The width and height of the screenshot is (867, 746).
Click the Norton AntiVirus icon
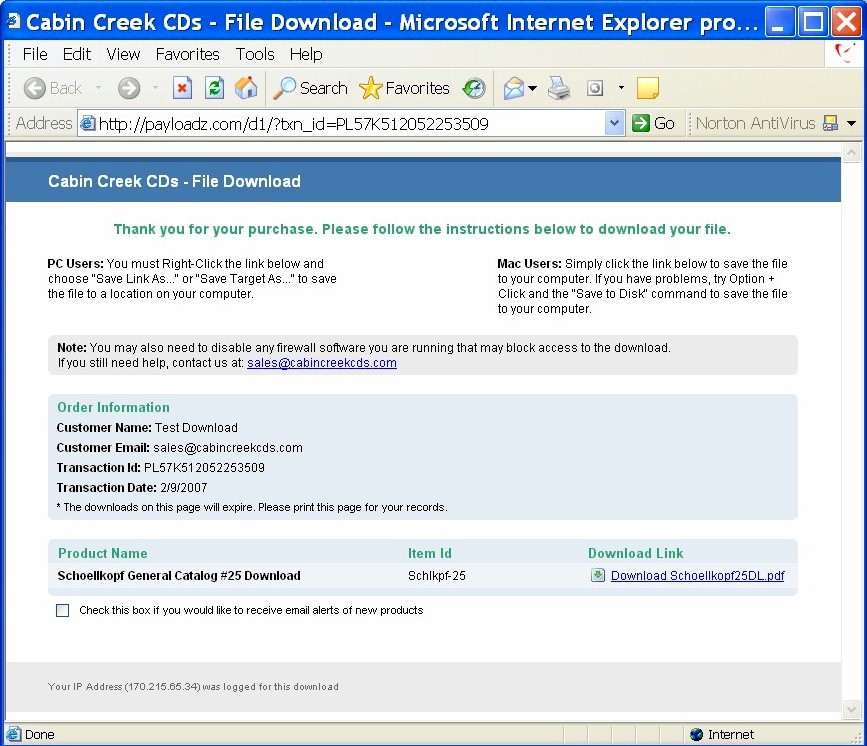click(x=830, y=123)
